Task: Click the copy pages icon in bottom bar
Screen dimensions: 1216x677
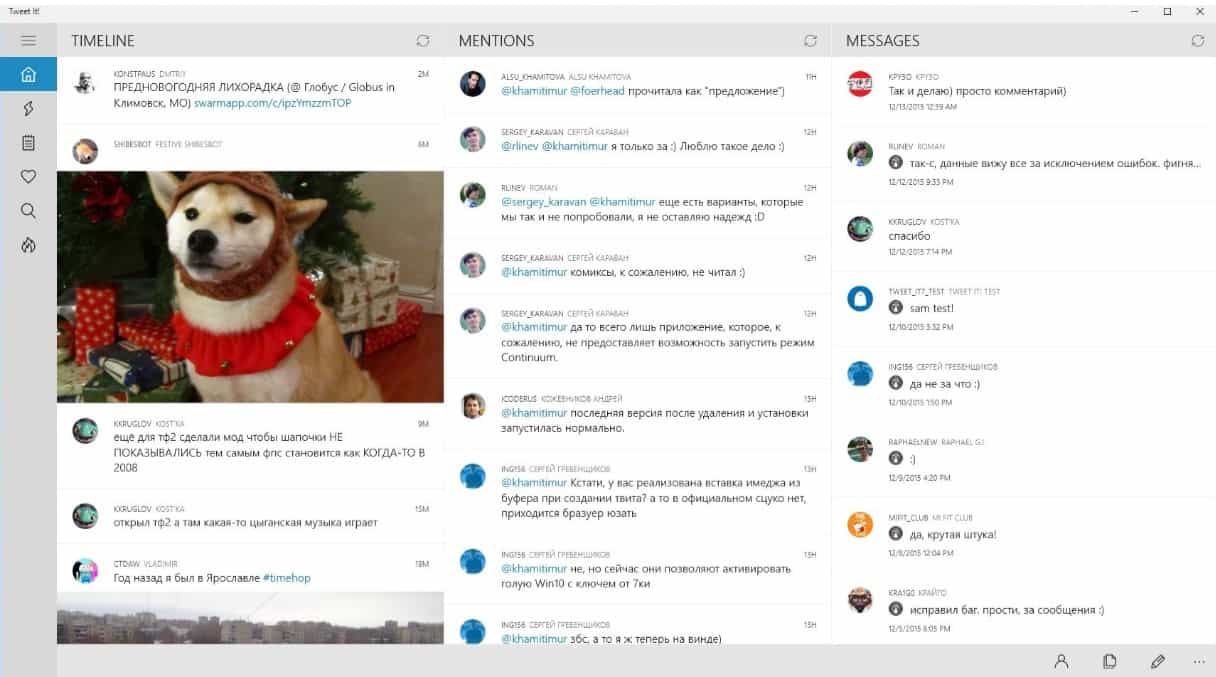Action: (x=1109, y=661)
